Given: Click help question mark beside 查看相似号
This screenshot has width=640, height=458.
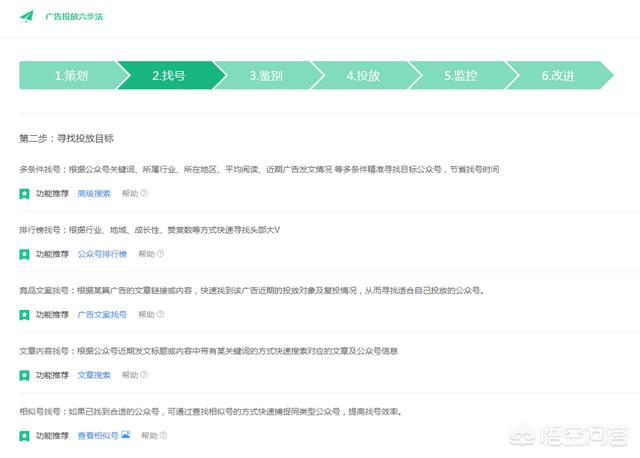Looking at the screenshot, I should point(163,436).
